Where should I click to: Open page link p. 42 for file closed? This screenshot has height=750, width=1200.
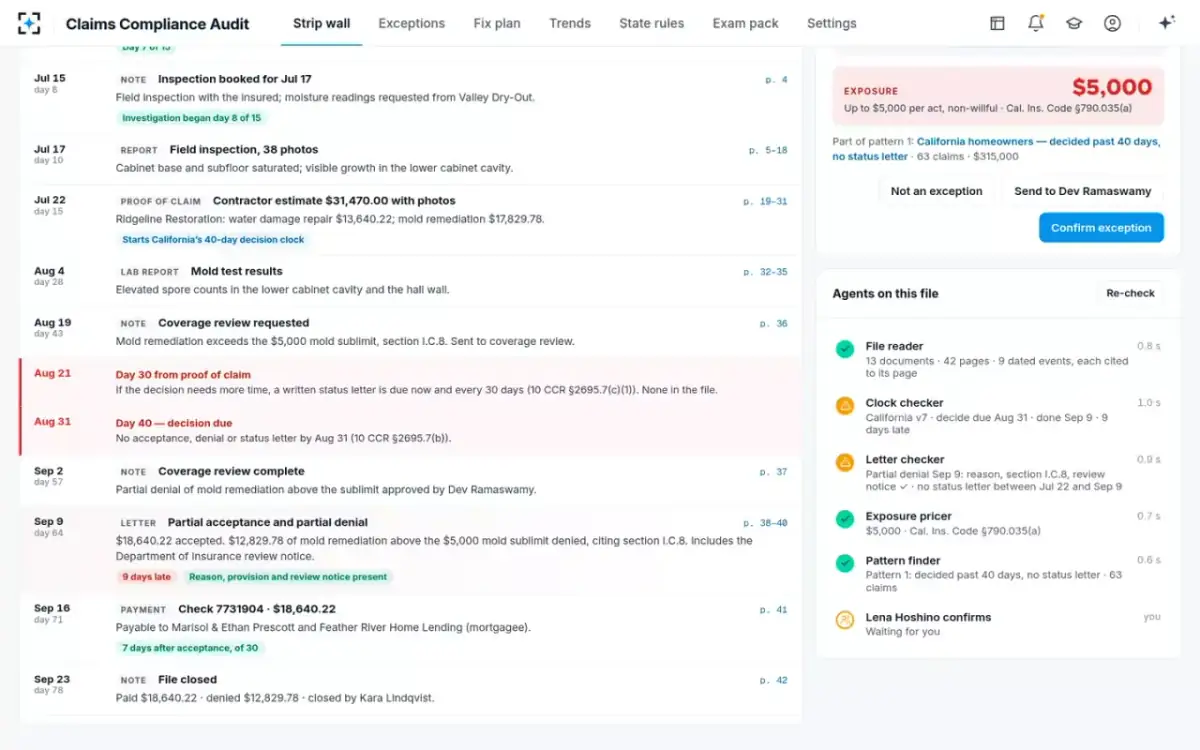pos(774,680)
